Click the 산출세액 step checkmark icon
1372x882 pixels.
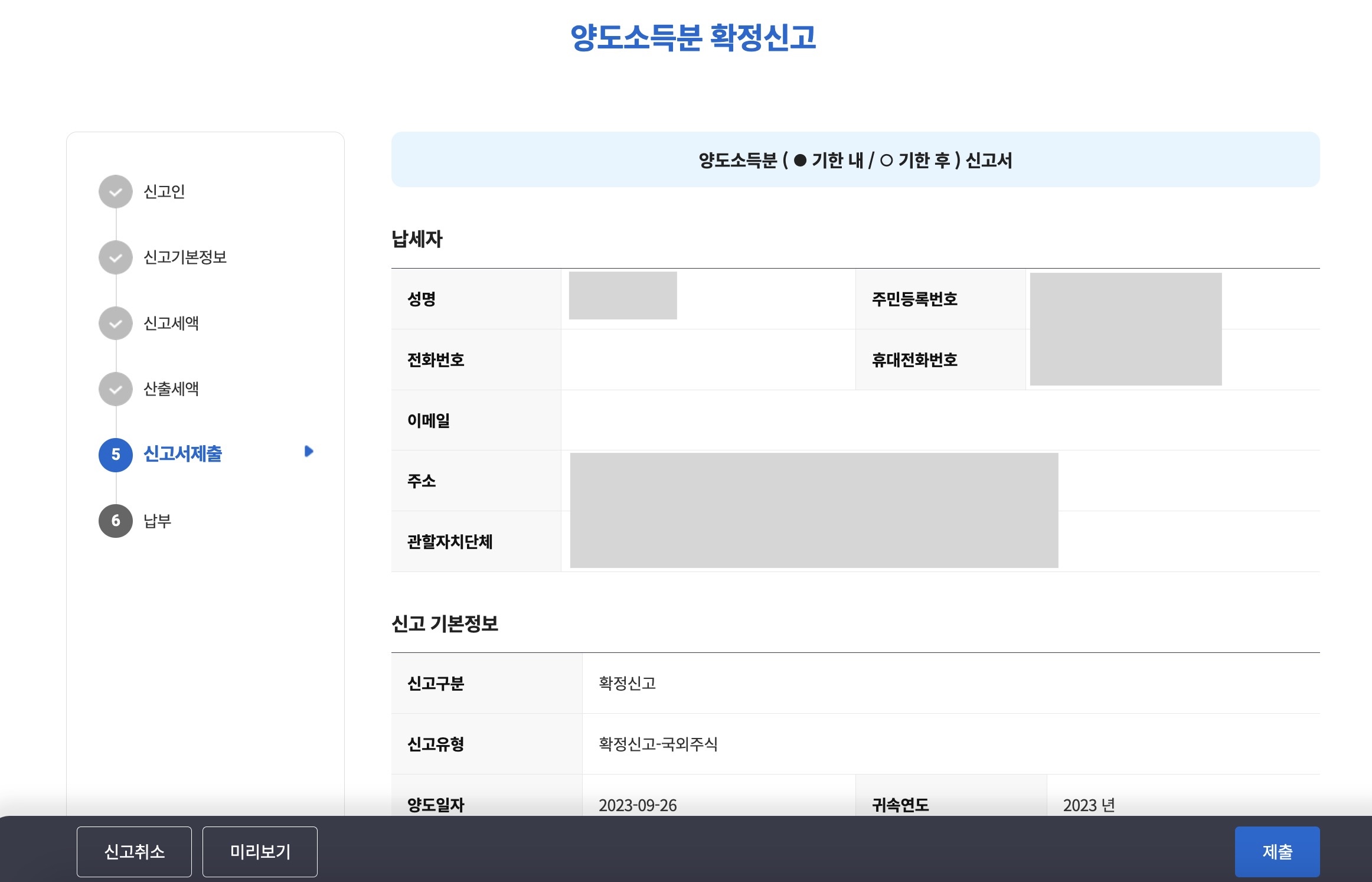[116, 389]
